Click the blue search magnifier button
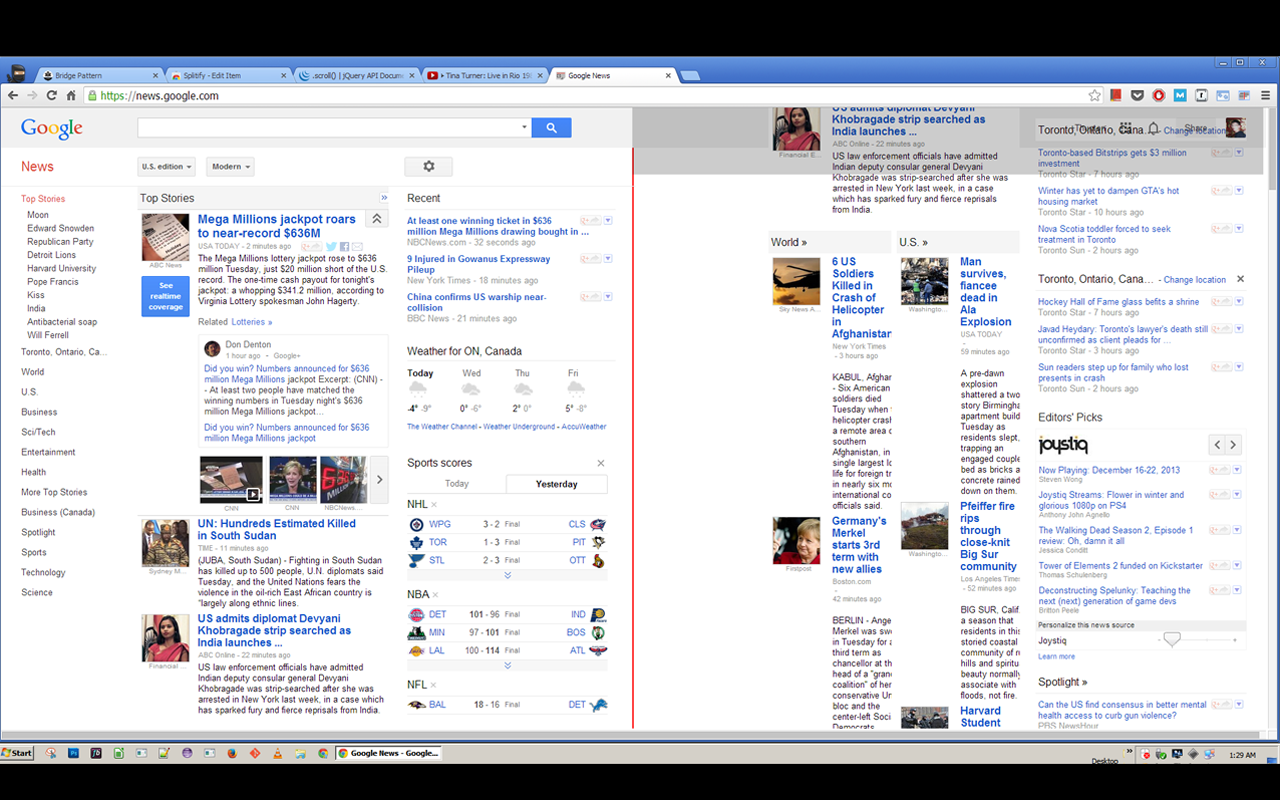This screenshot has height=800, width=1280. 551,128
